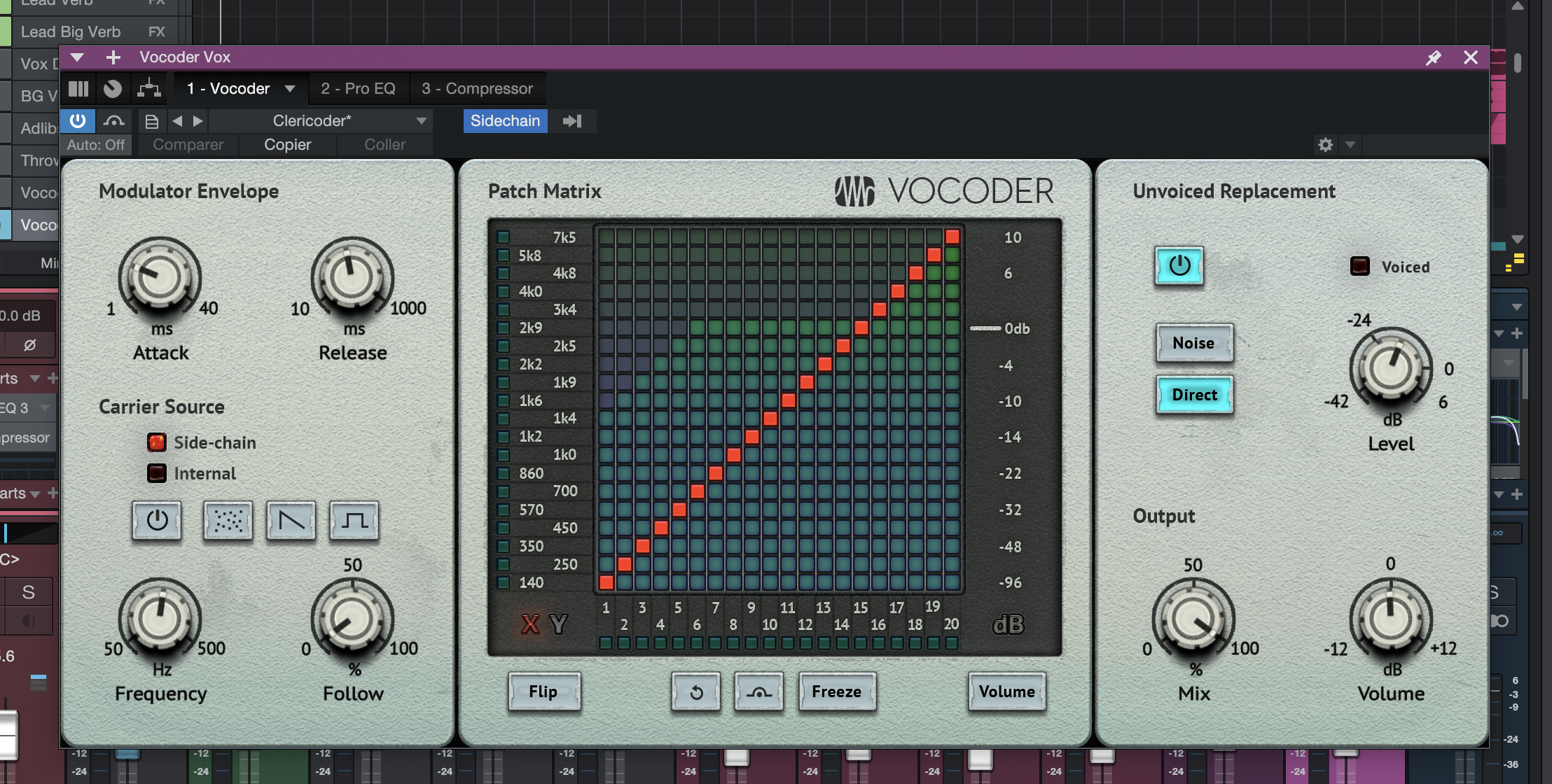
Task: Click the Comparer button
Action: tap(188, 145)
